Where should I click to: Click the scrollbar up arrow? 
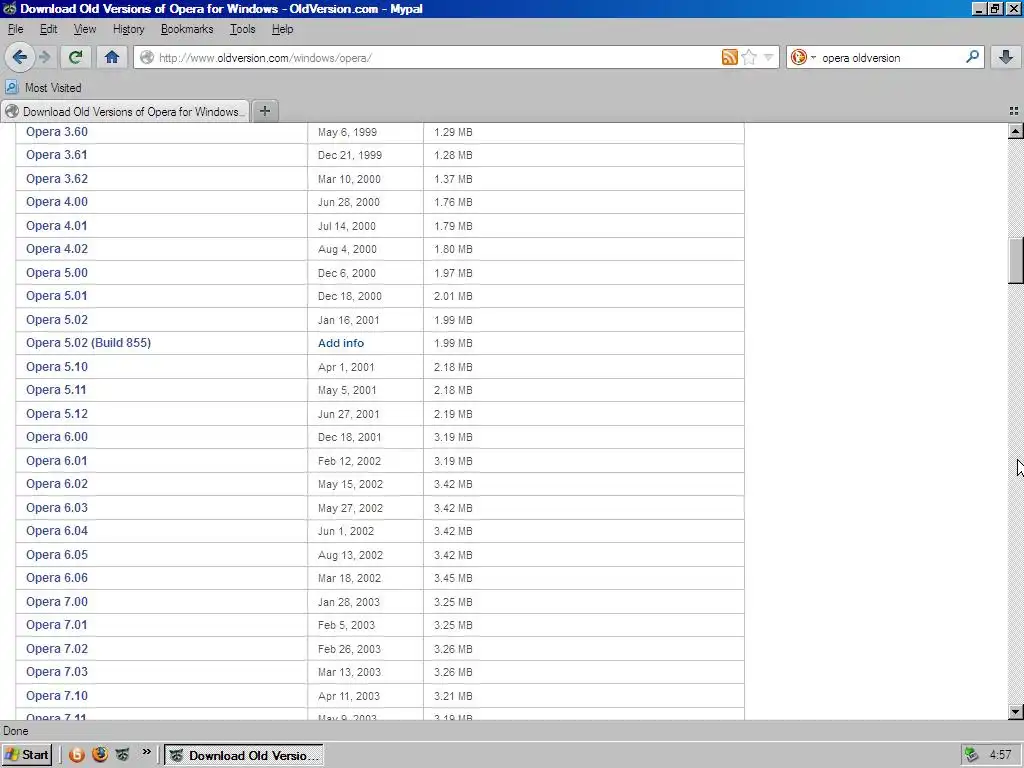1016,131
